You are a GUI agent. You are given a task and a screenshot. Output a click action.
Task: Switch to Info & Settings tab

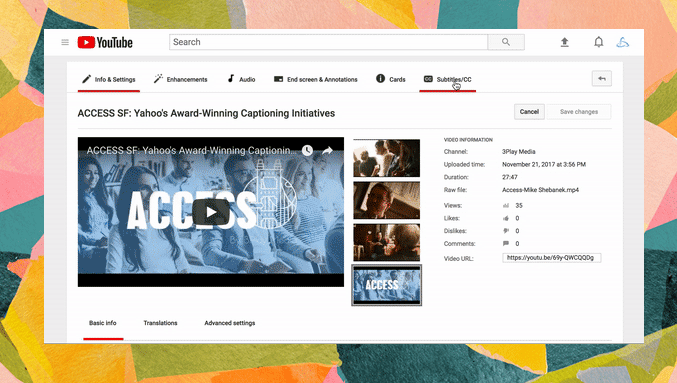pyautogui.click(x=109, y=79)
